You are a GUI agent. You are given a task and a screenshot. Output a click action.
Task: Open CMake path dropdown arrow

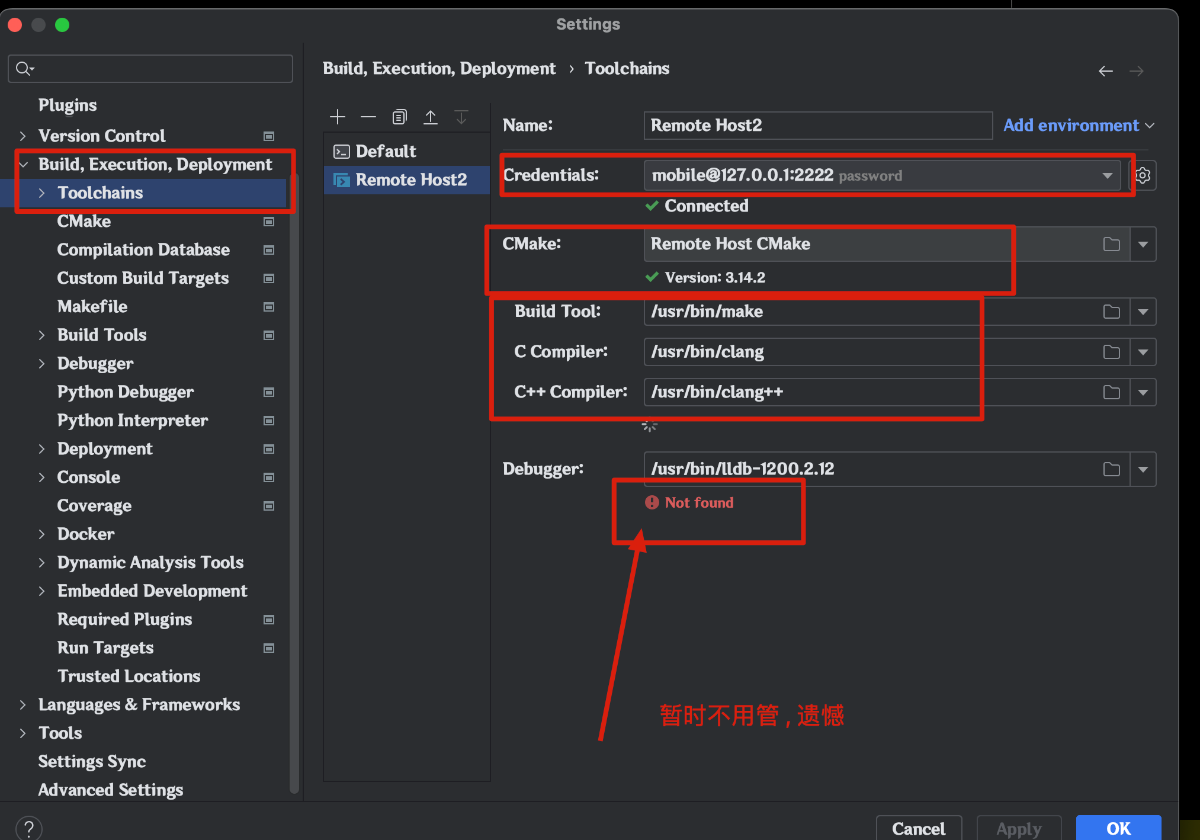click(x=1143, y=245)
